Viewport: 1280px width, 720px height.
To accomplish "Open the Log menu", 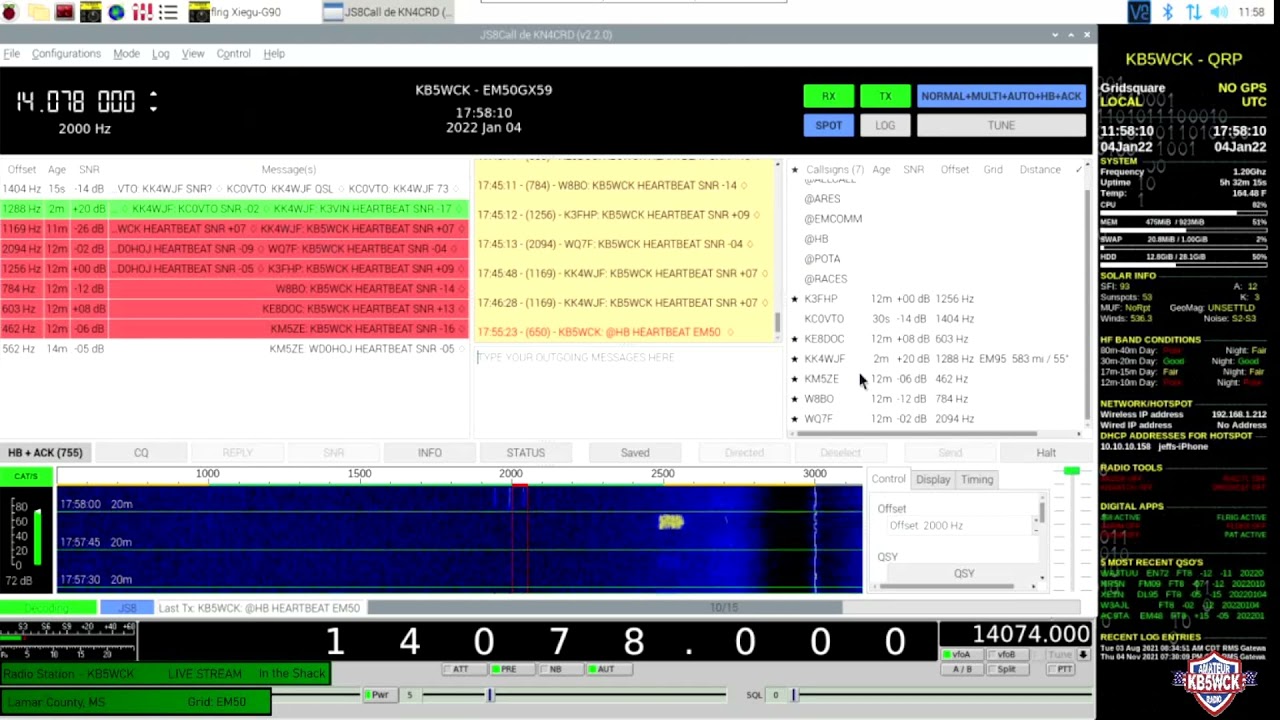I will pos(160,53).
